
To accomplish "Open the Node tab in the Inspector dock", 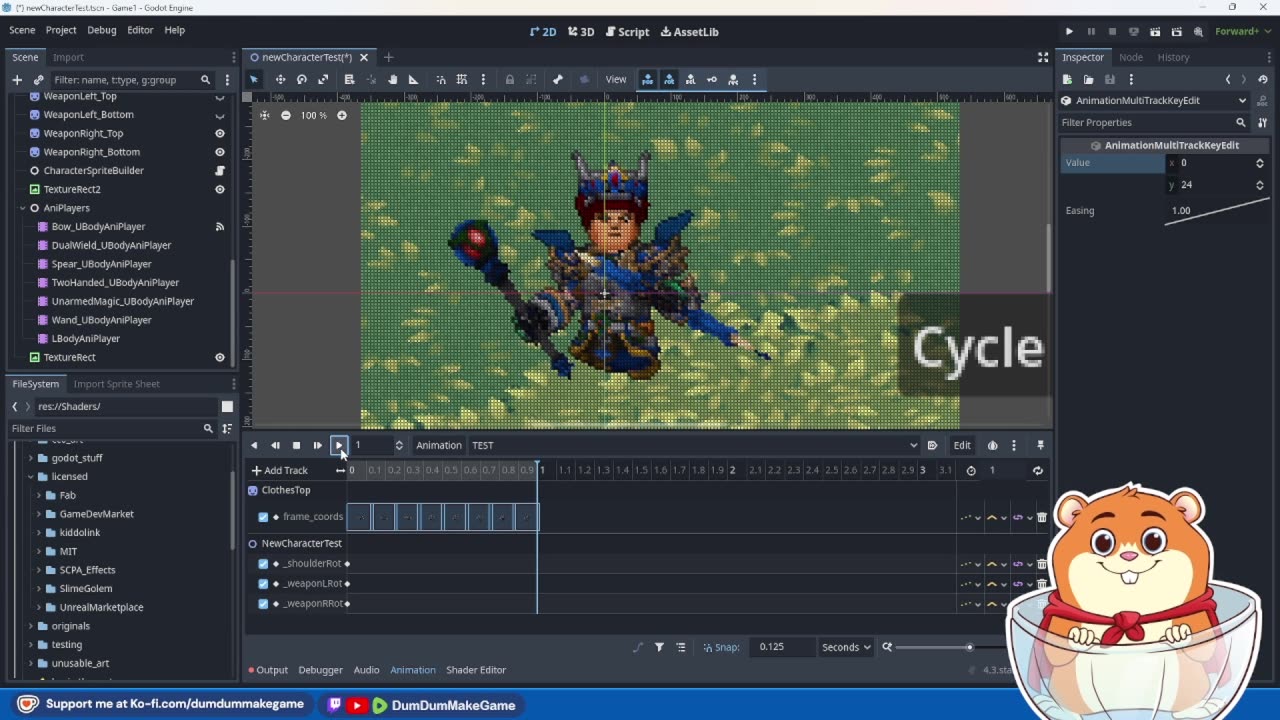I will [1131, 57].
